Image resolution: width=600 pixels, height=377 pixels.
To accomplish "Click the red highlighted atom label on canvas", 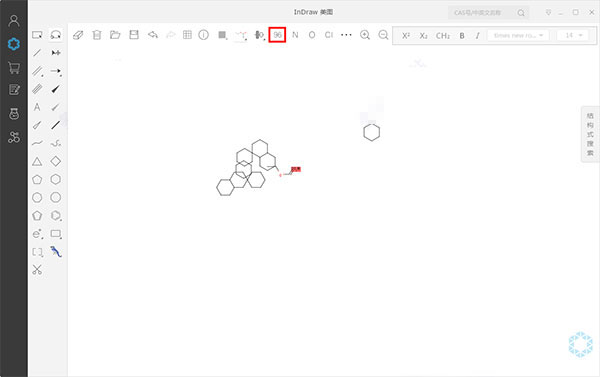I will (x=296, y=169).
